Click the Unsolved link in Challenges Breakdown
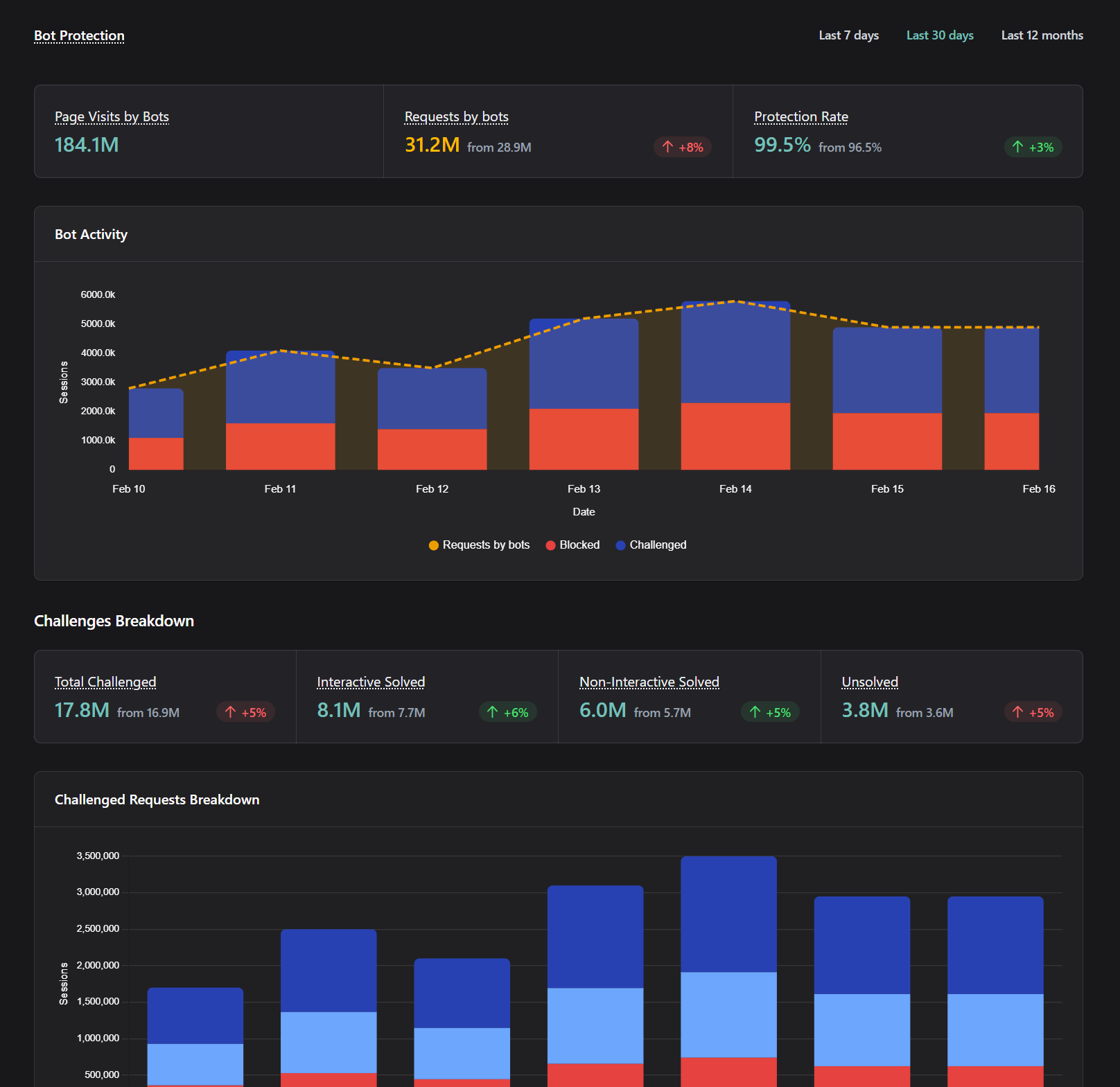 [869, 682]
